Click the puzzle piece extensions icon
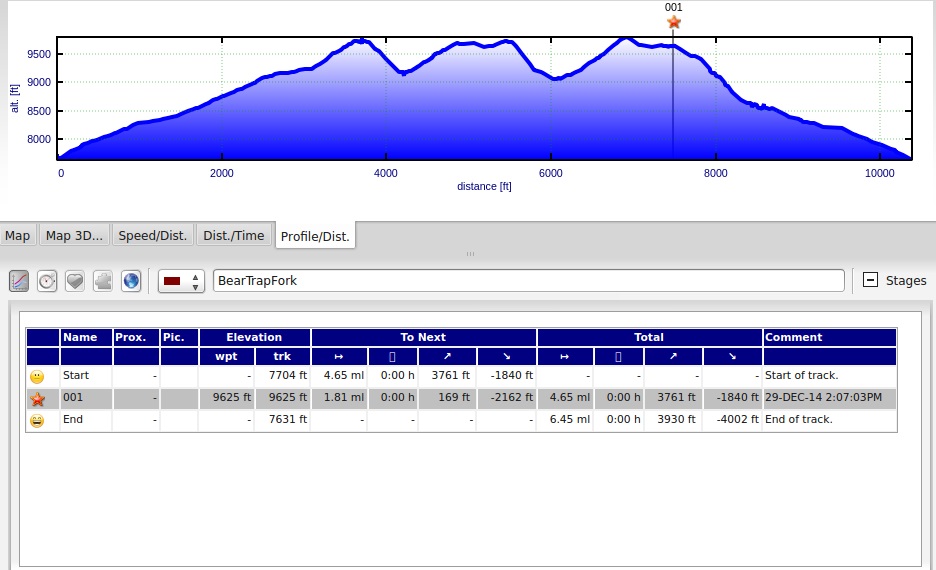This screenshot has width=936, height=570. pyautogui.click(x=103, y=281)
